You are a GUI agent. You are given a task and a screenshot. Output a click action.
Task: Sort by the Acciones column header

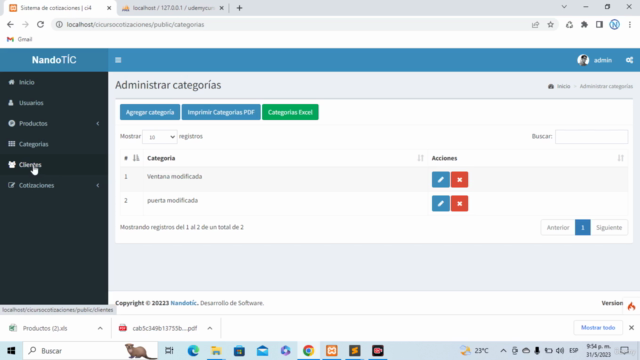(528, 158)
